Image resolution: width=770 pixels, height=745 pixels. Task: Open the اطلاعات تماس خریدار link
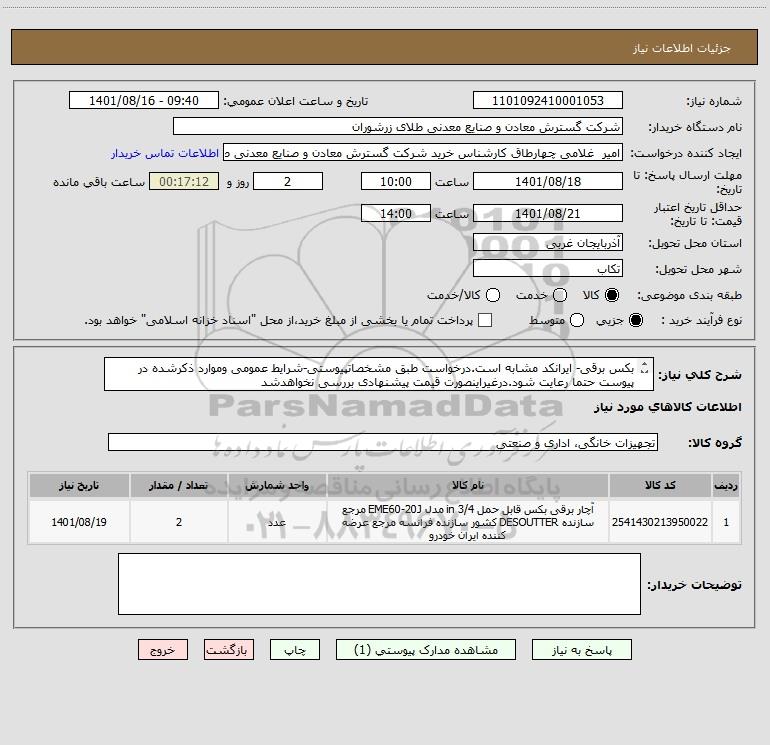tap(165, 153)
